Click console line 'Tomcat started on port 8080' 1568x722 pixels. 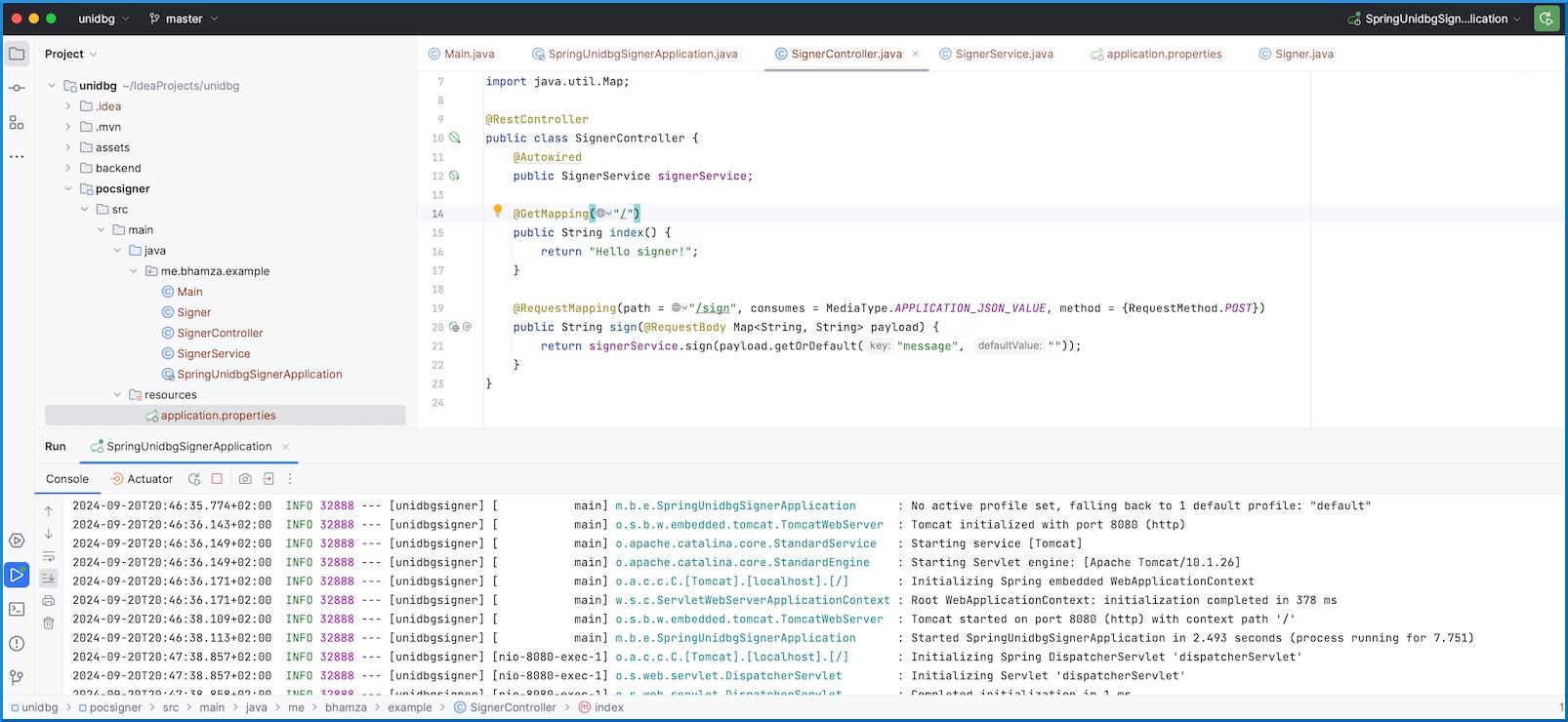(1103, 619)
